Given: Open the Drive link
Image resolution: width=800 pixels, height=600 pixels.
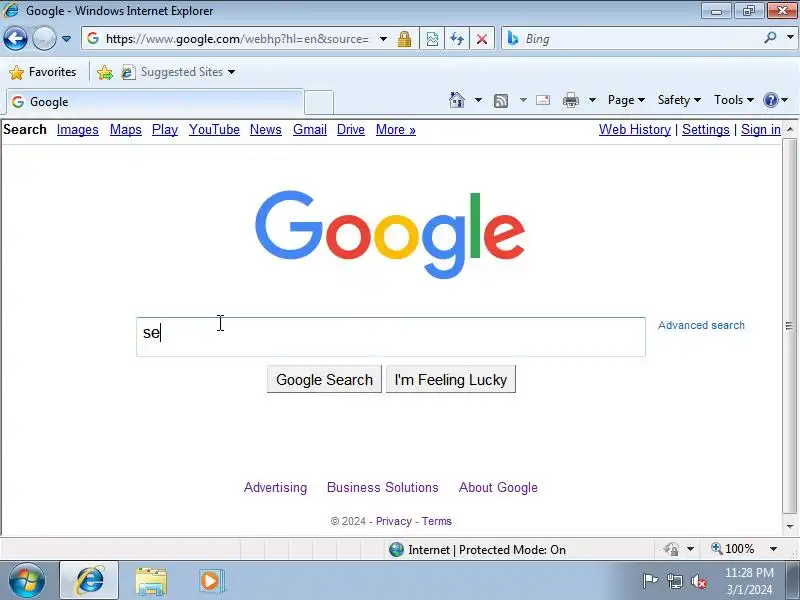Looking at the screenshot, I should 351,130.
